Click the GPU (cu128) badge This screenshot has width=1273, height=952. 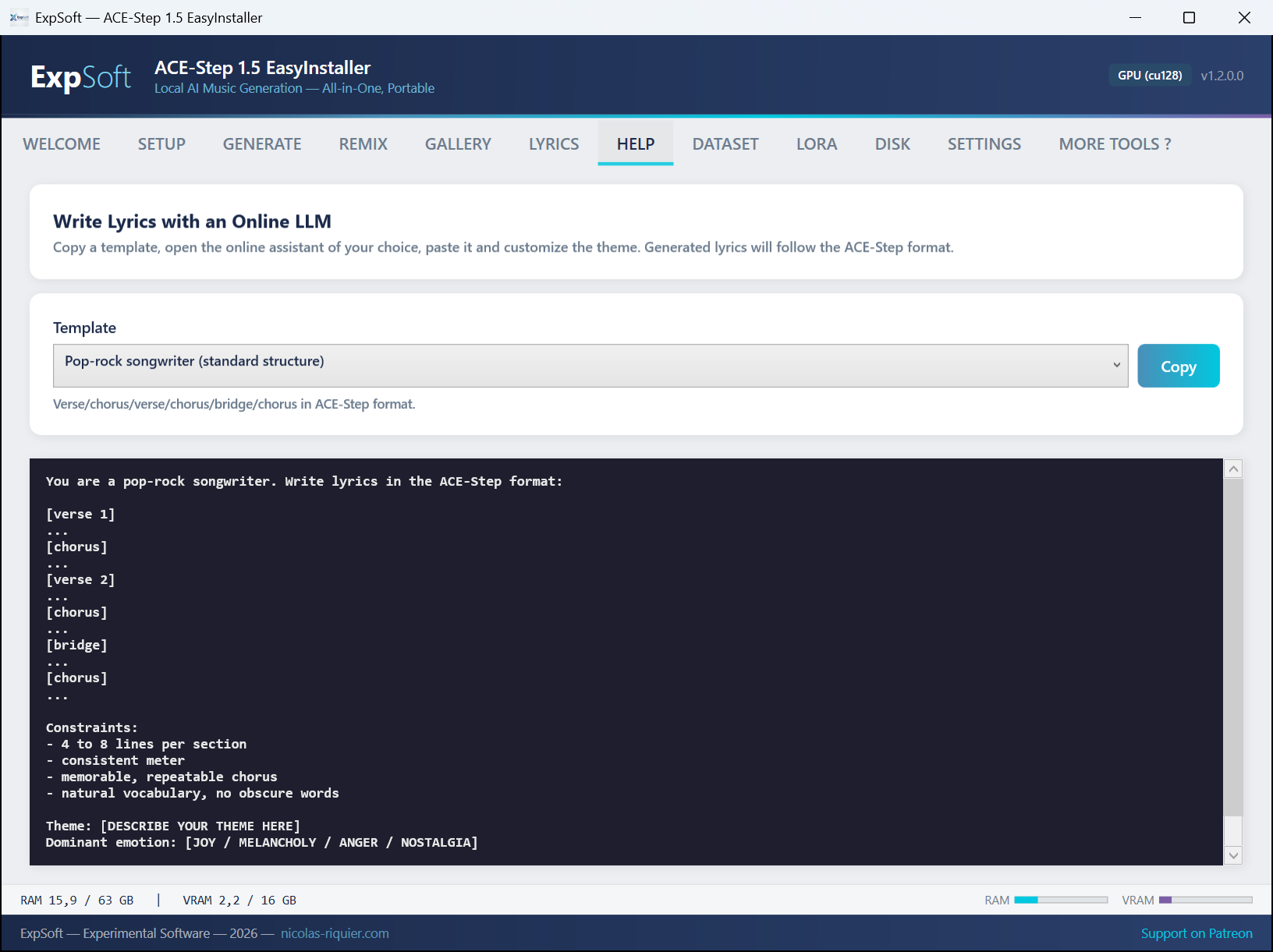pos(1150,76)
